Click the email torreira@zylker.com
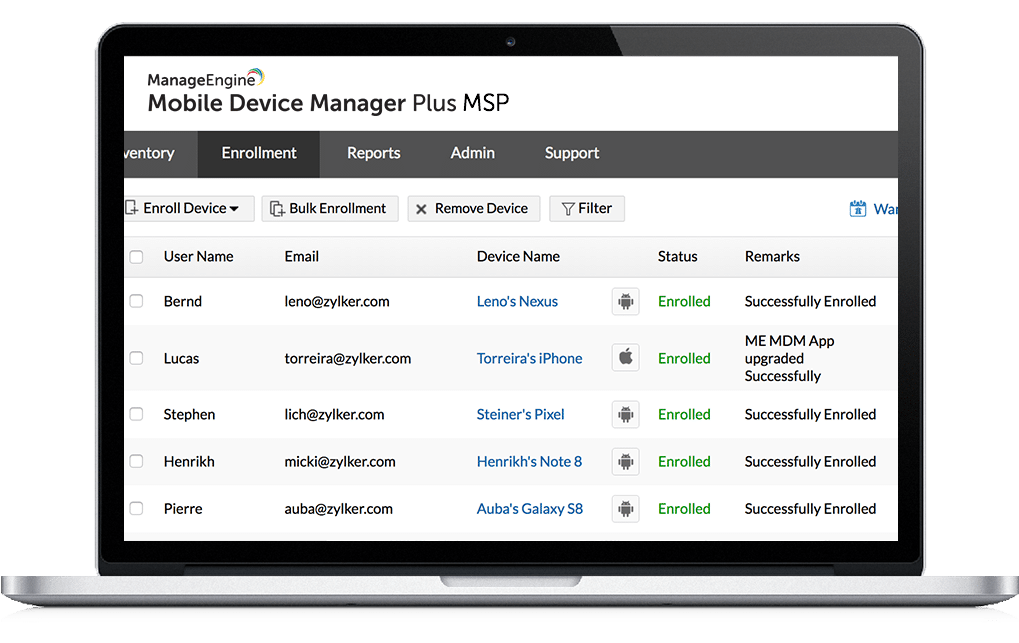Viewport: 1019px width, 643px height. 348,359
